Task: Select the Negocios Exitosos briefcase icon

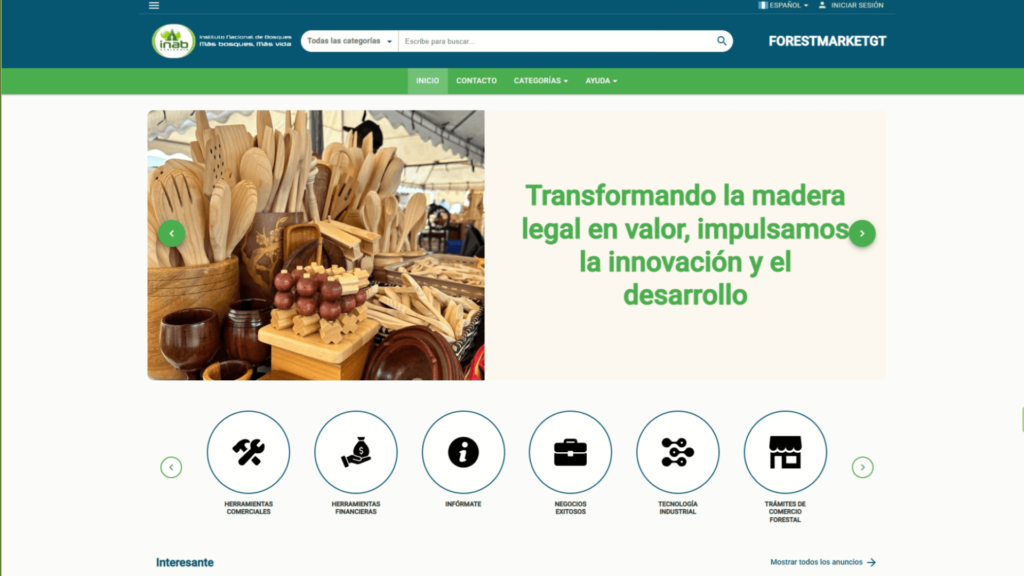Action: point(570,452)
